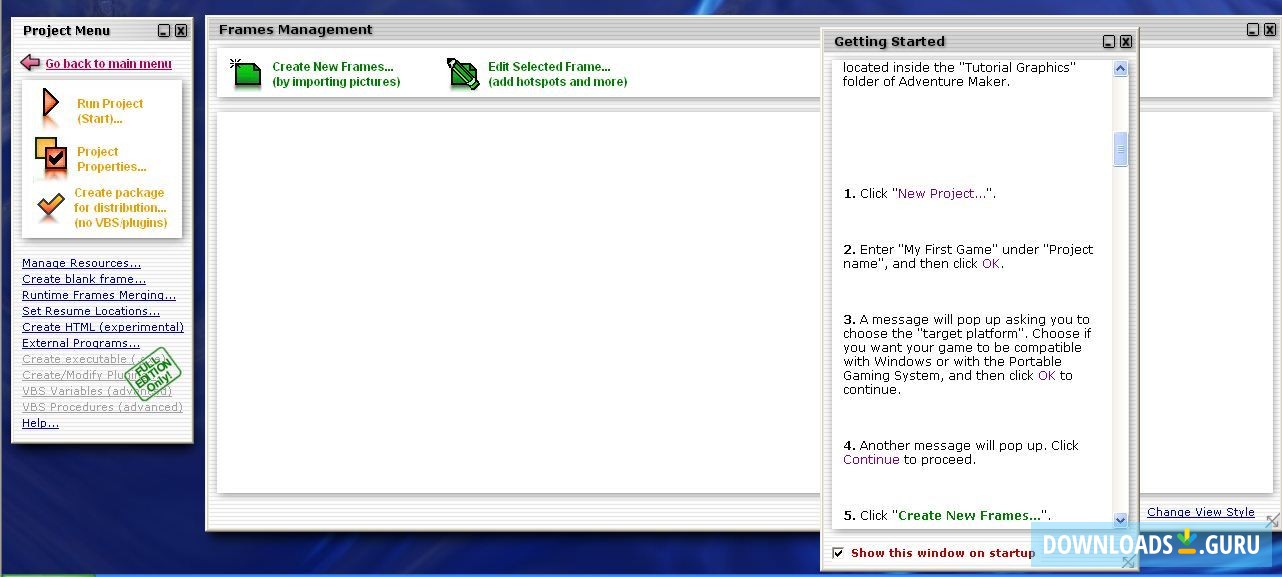
Task: Click the Edit Selected Frame pencil icon
Action: (x=463, y=74)
